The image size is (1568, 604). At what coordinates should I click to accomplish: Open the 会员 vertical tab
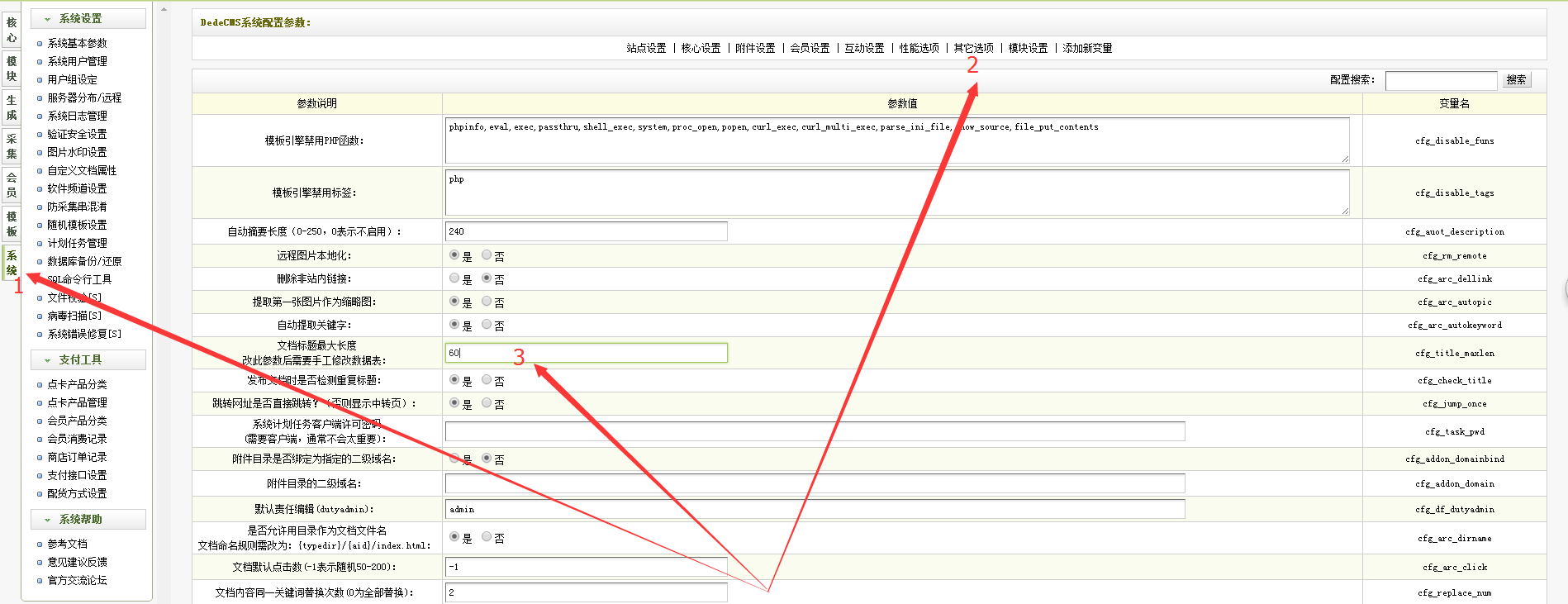coord(12,185)
